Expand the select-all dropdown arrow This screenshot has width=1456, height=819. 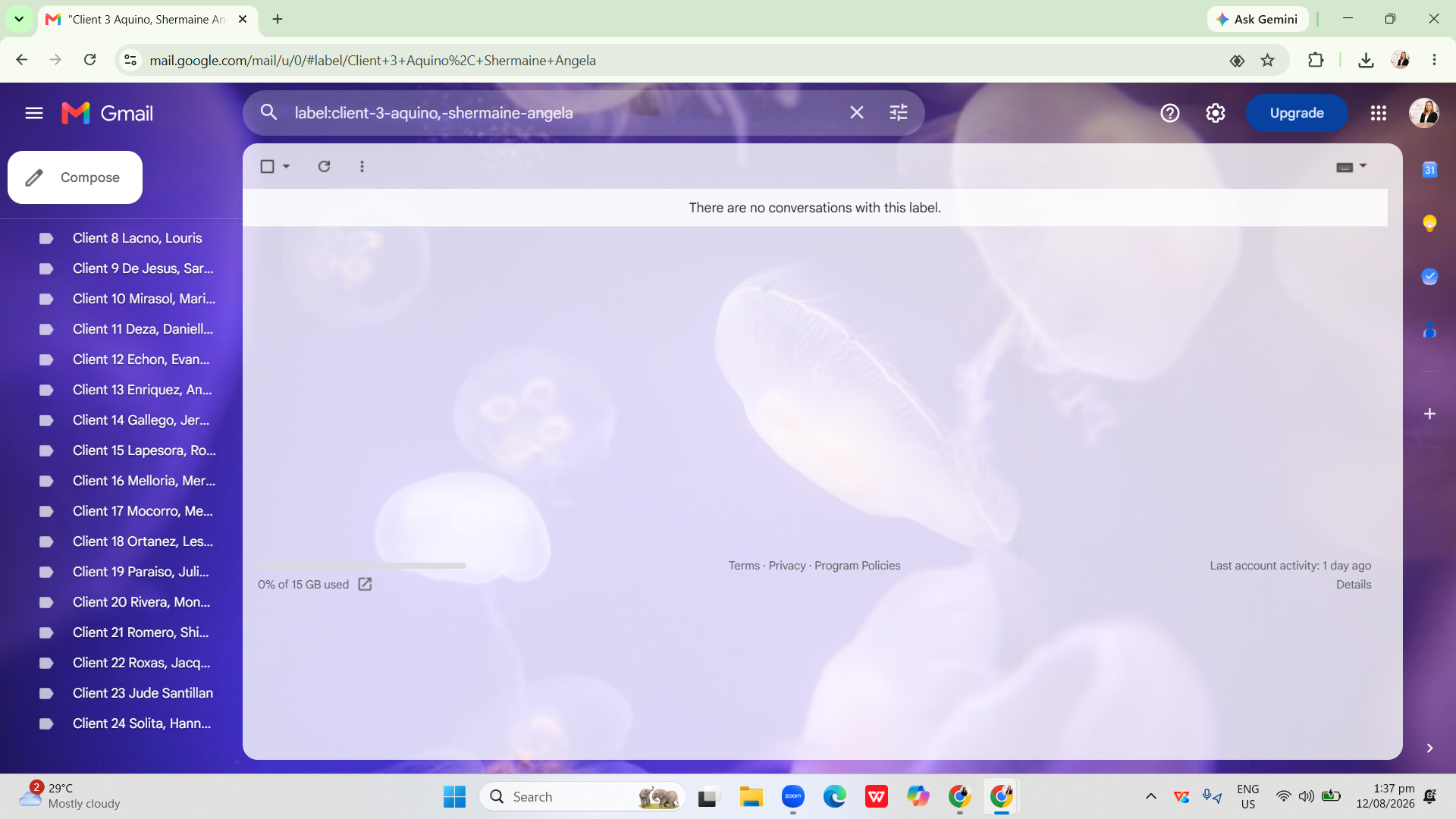(287, 166)
